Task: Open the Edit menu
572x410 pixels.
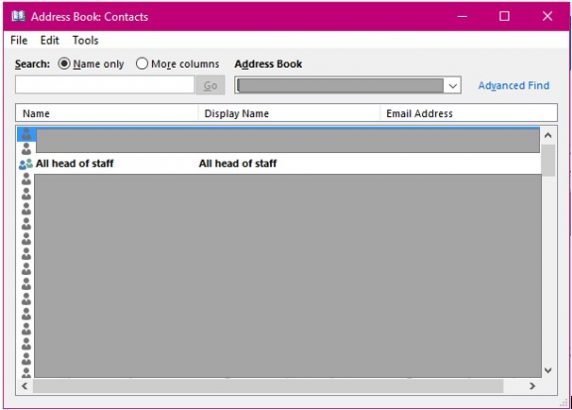Action: click(50, 40)
